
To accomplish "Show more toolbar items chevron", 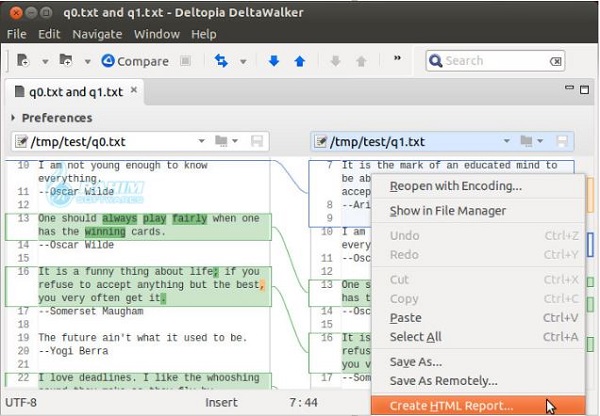I will point(398,58).
